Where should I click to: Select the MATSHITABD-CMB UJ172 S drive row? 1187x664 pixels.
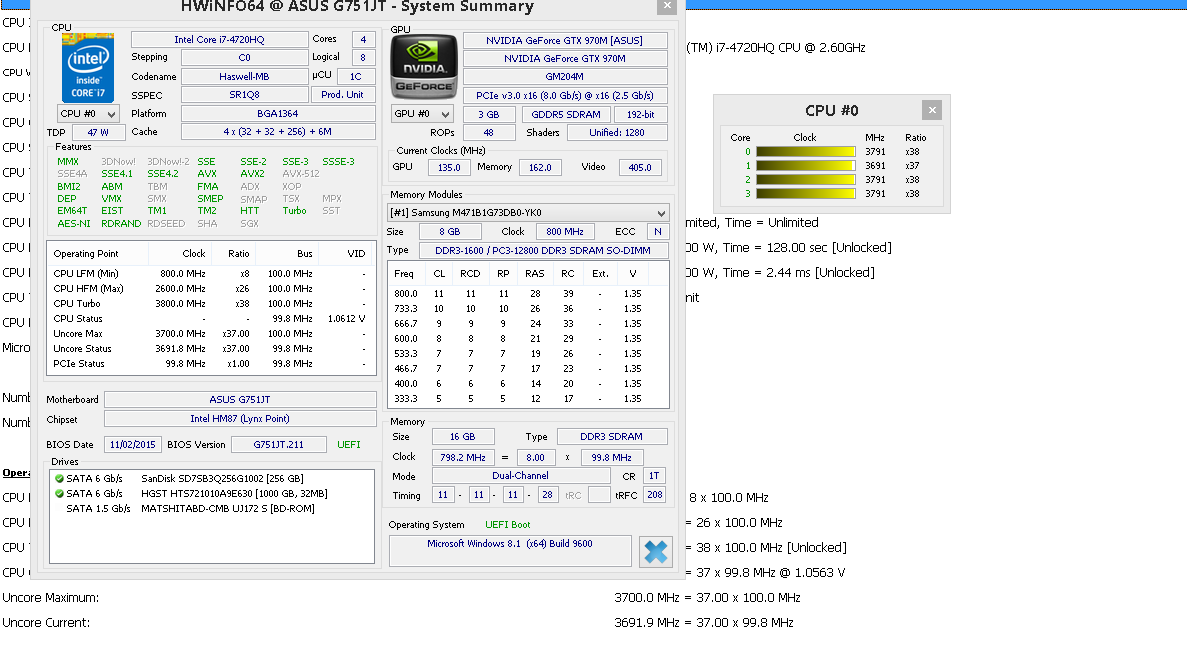[211, 509]
